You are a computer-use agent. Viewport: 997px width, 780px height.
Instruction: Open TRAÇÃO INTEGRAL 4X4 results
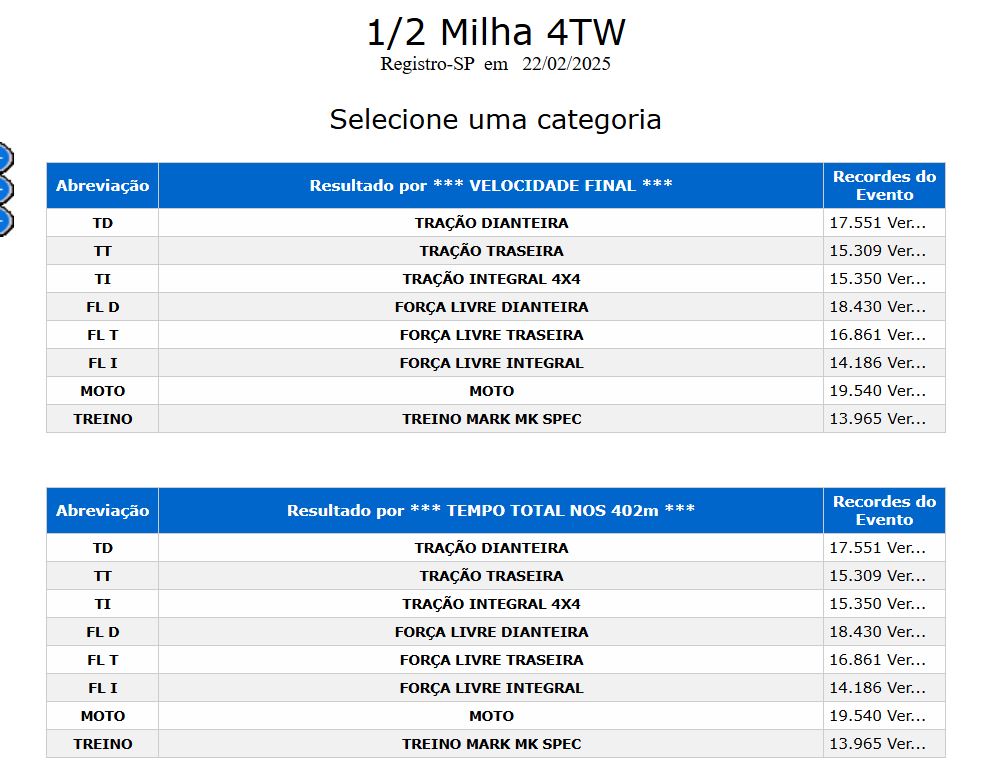pos(491,279)
